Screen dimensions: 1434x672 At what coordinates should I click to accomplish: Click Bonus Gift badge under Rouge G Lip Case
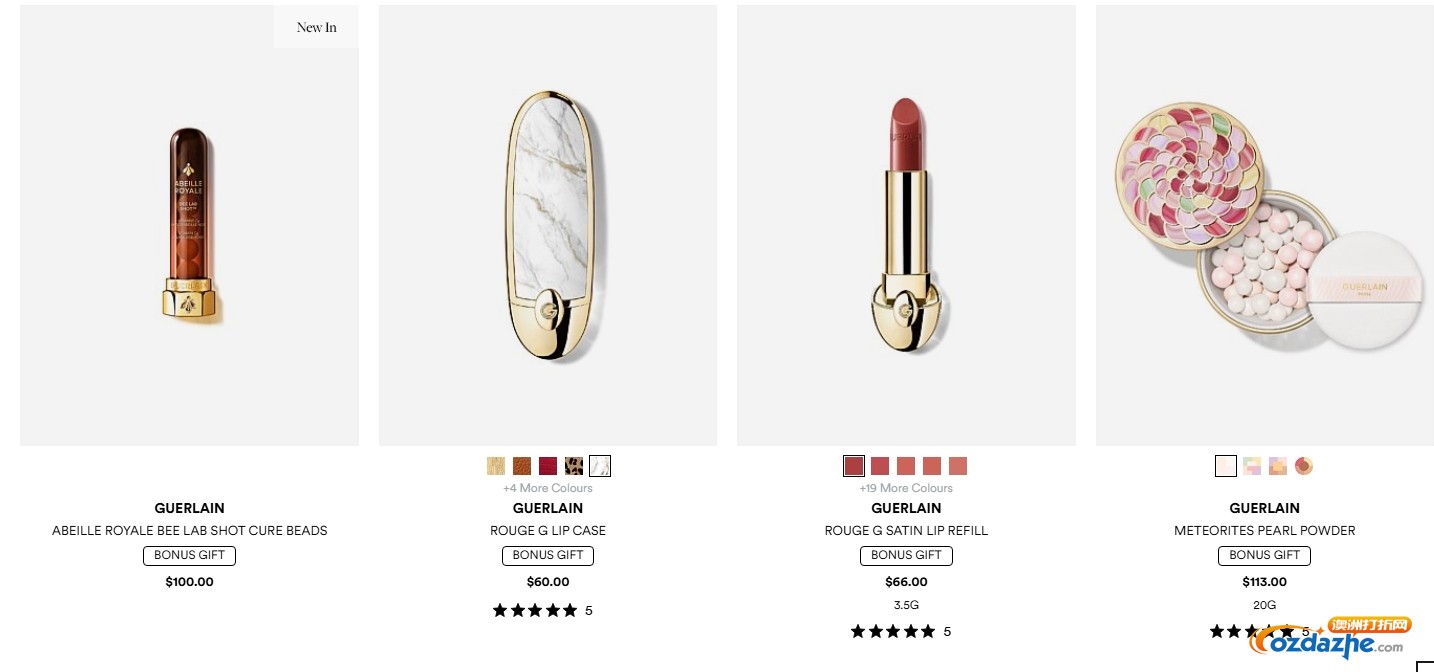coord(548,555)
